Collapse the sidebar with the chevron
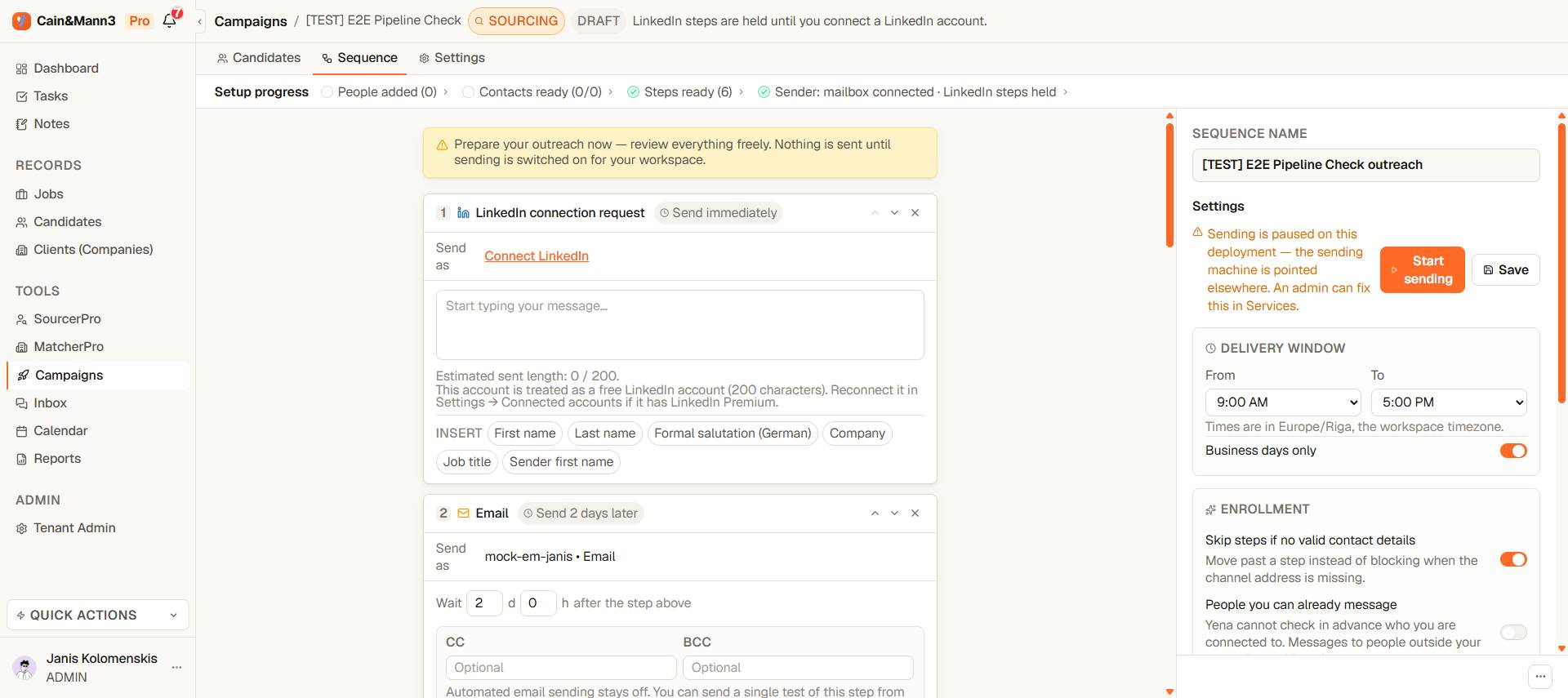Screen dimensions: 1568x698 point(199,21)
